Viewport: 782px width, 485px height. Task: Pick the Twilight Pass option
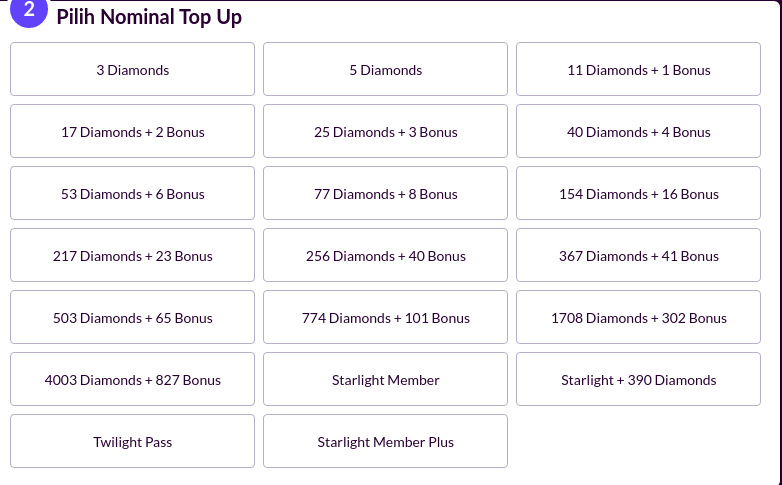(133, 442)
